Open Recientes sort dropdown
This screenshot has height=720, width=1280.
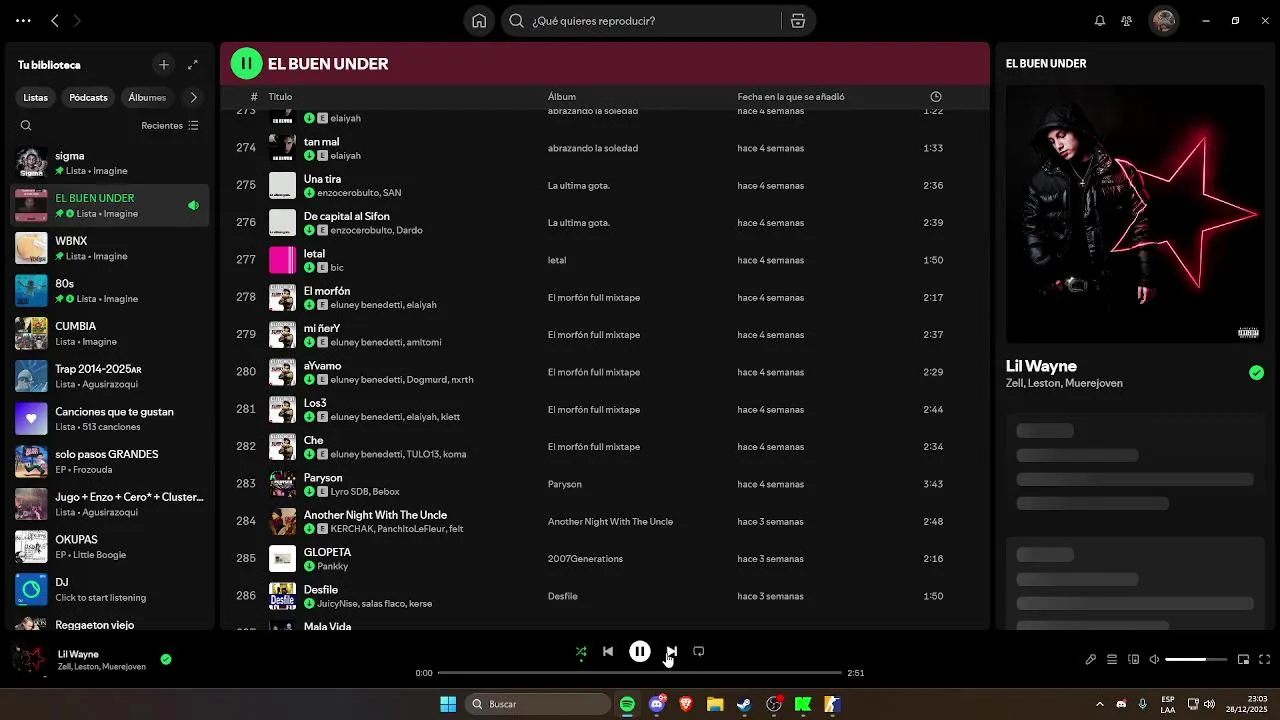pos(170,126)
